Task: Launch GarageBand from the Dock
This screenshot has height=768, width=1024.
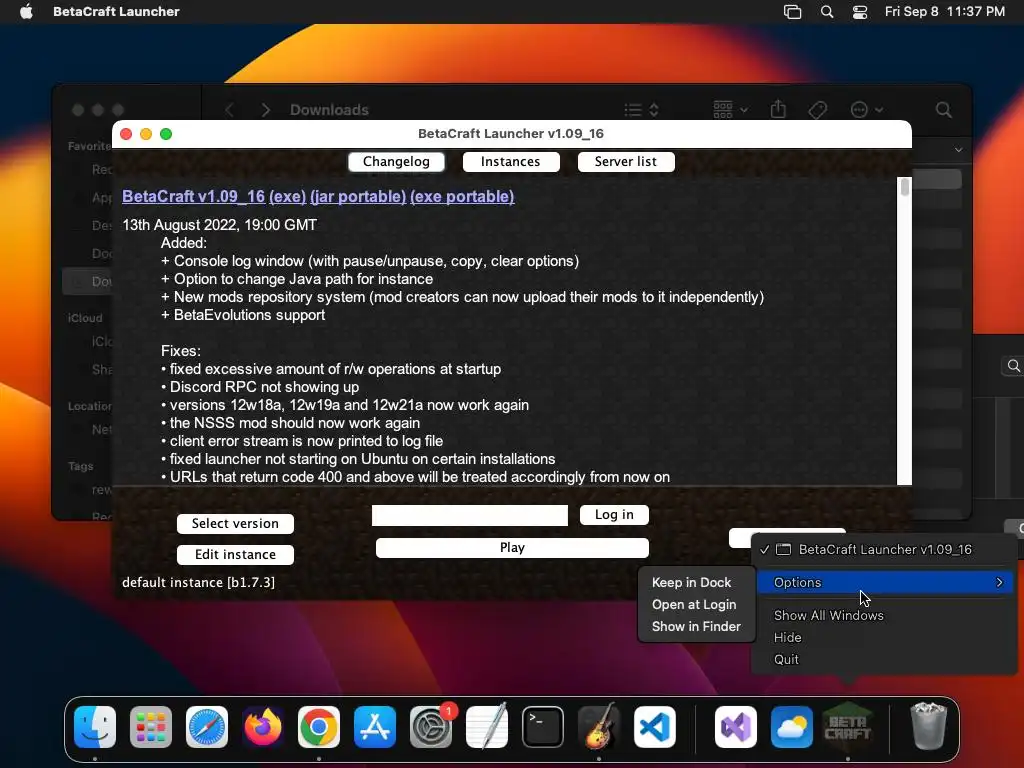Action: click(599, 727)
